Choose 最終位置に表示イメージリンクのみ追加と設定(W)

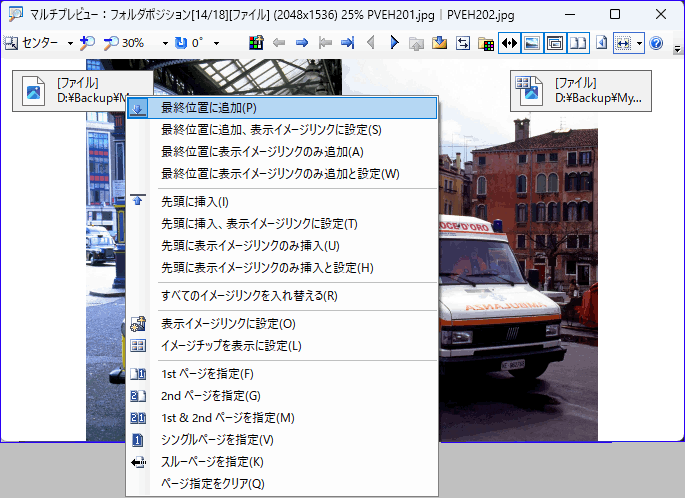pos(282,173)
